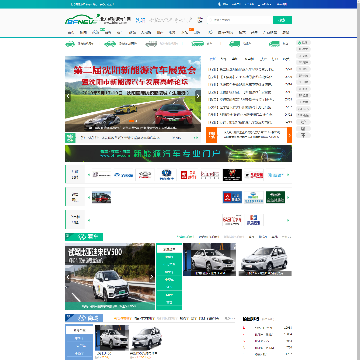Click the BFNEV site logo
Viewport: 360px width, 360px height.
point(81,19)
